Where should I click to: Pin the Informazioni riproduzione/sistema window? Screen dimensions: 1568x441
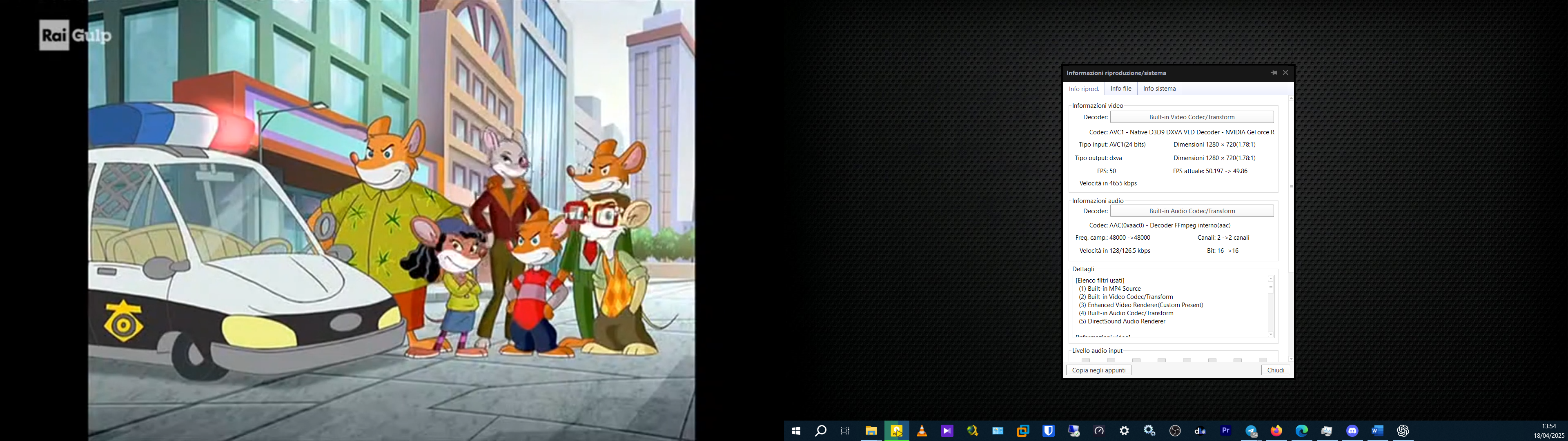[1274, 73]
